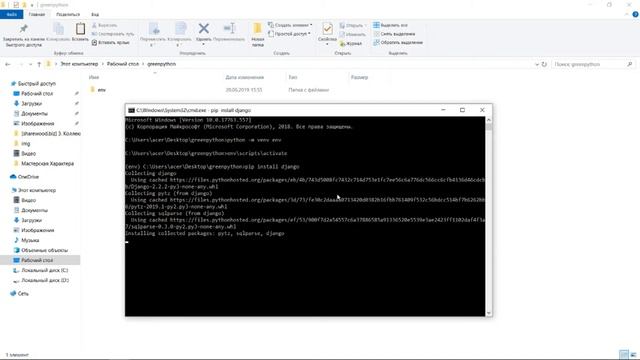Click the Size column header

360,77
